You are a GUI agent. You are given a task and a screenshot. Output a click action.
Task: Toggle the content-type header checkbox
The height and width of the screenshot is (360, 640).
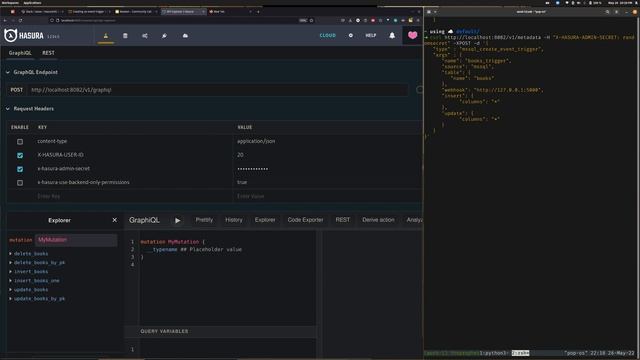pyautogui.click(x=20, y=142)
